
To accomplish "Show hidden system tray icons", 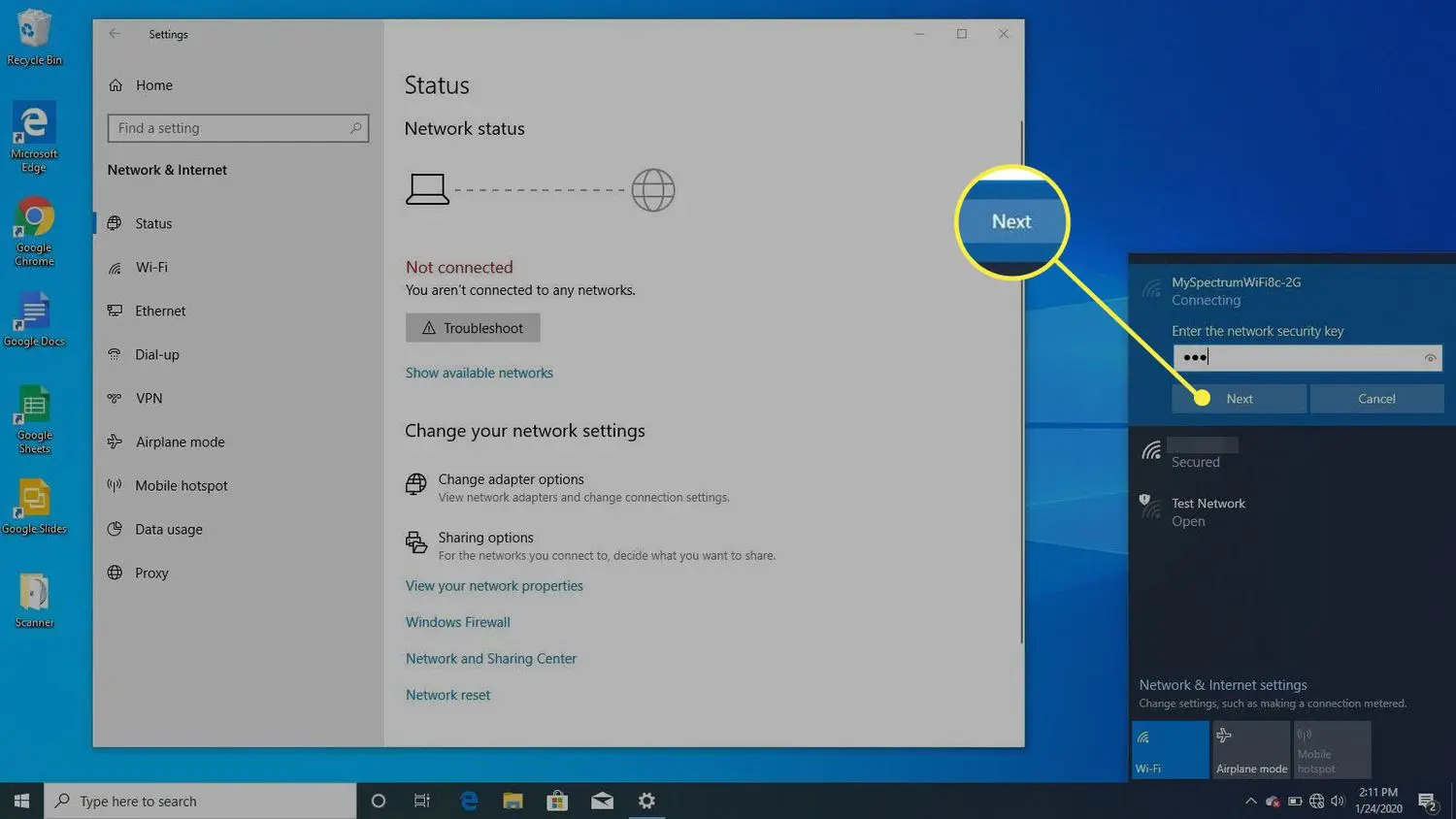I will pos(1250,802).
